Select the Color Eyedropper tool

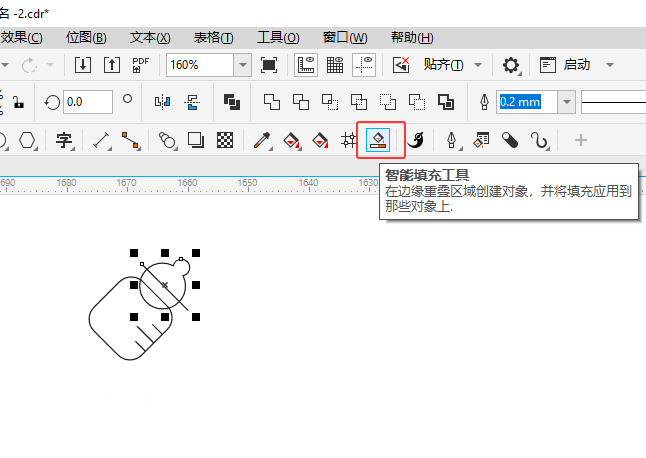coord(262,140)
